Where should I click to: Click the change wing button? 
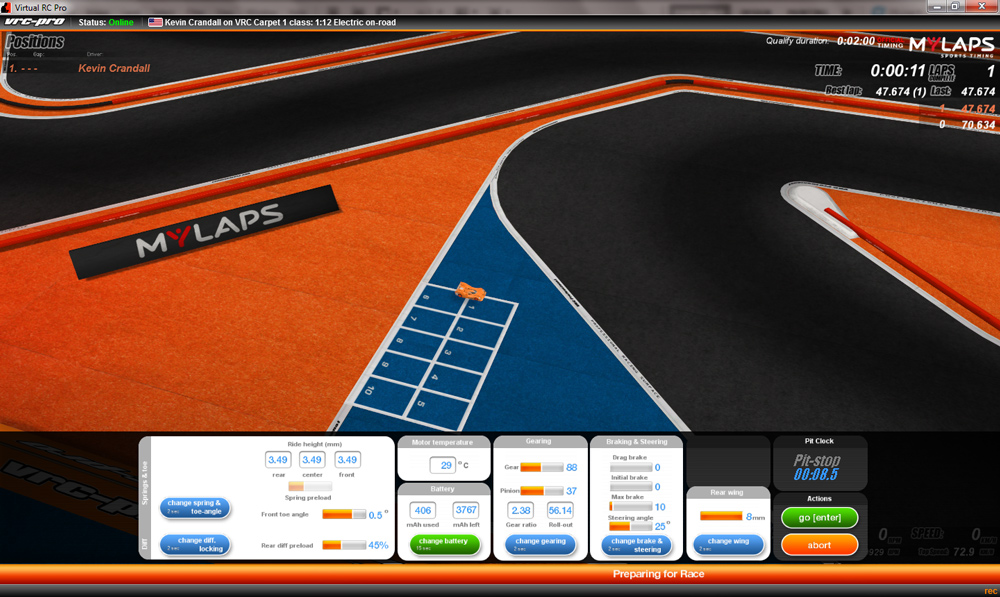(x=728, y=544)
